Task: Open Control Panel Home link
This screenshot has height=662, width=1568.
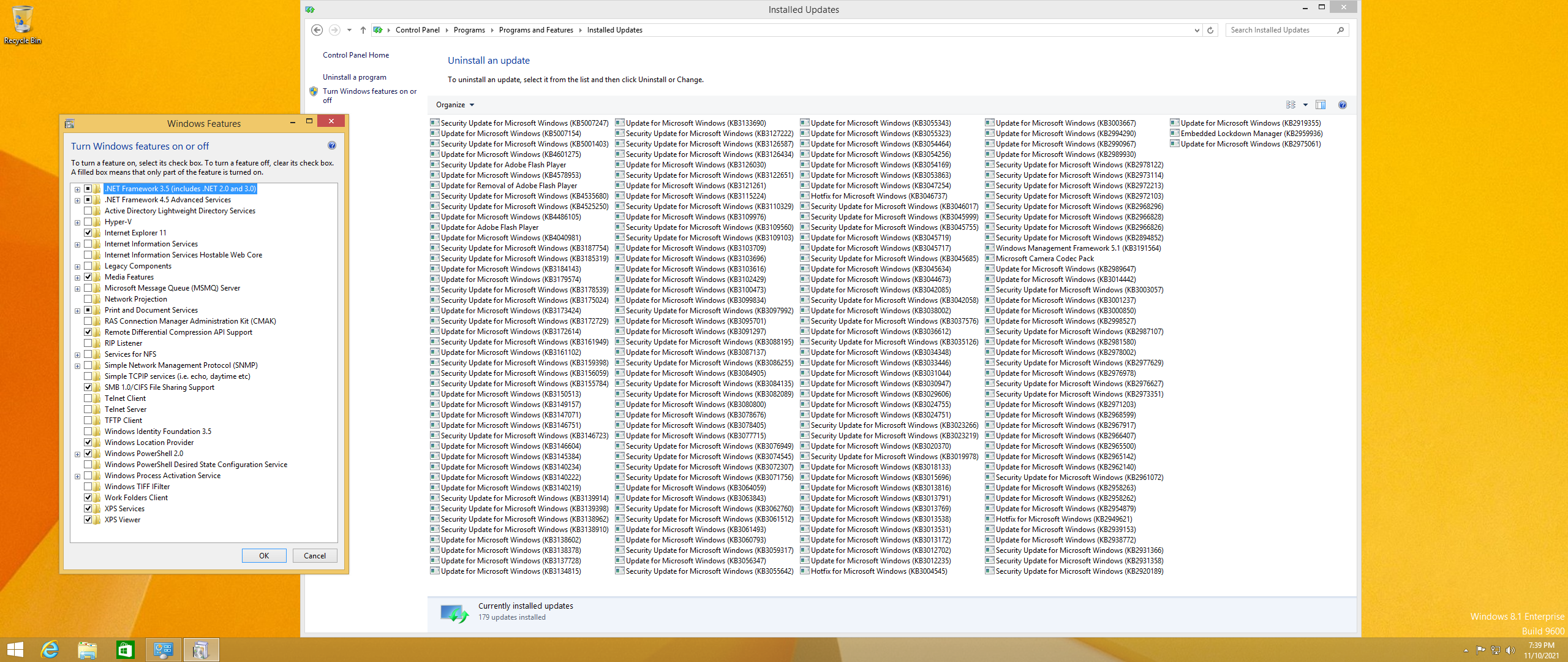Action: click(356, 55)
